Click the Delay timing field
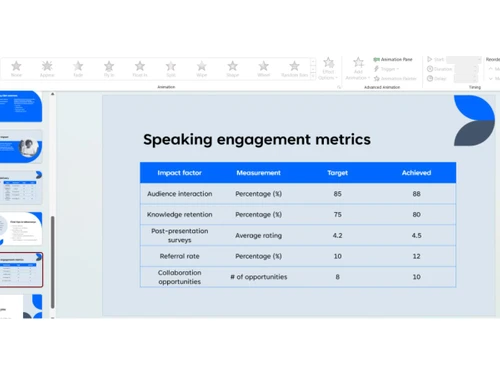This screenshot has height=375, width=500. pyautogui.click(x=466, y=79)
